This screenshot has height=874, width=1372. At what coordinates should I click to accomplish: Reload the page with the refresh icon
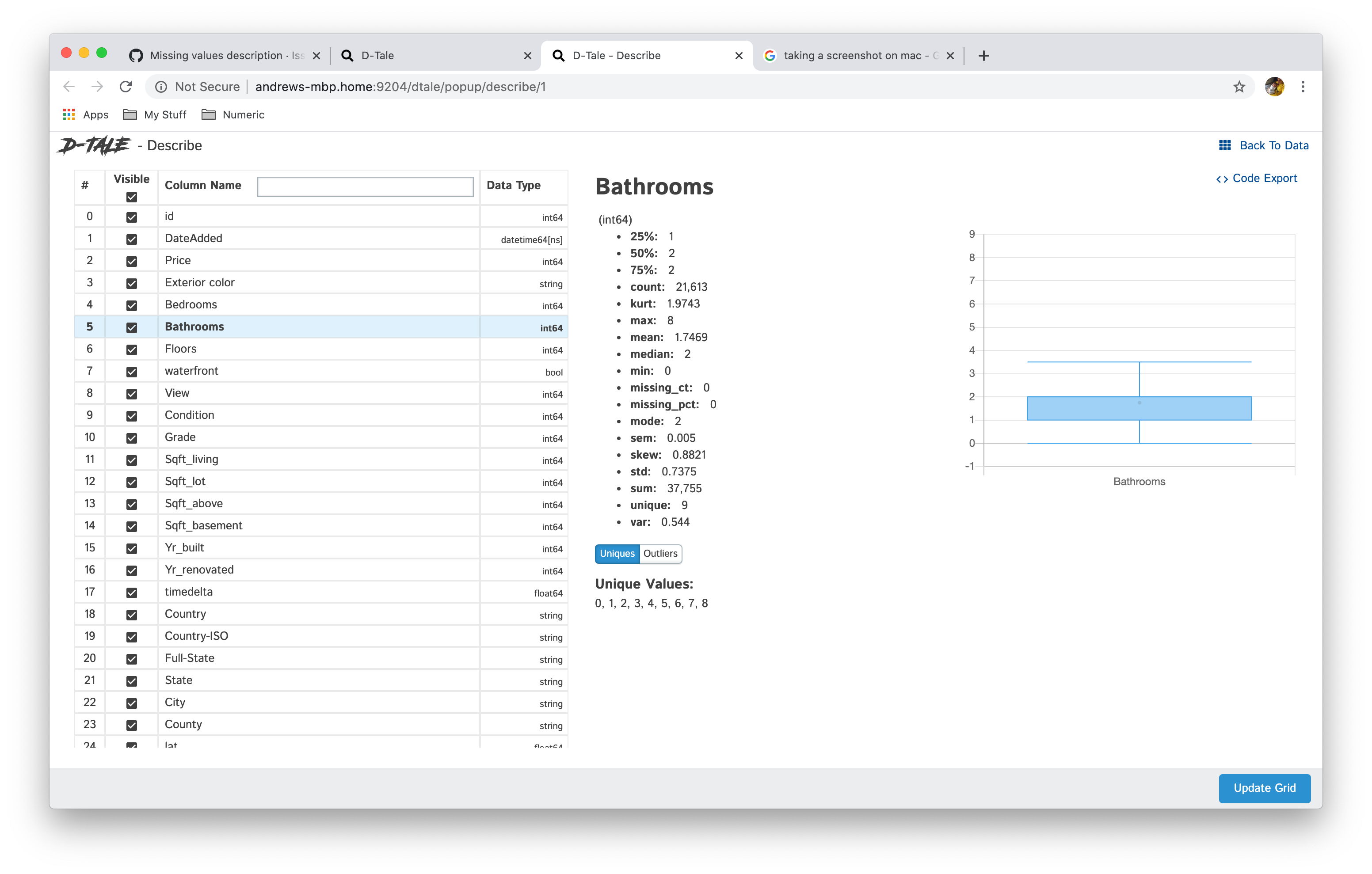pos(126,87)
